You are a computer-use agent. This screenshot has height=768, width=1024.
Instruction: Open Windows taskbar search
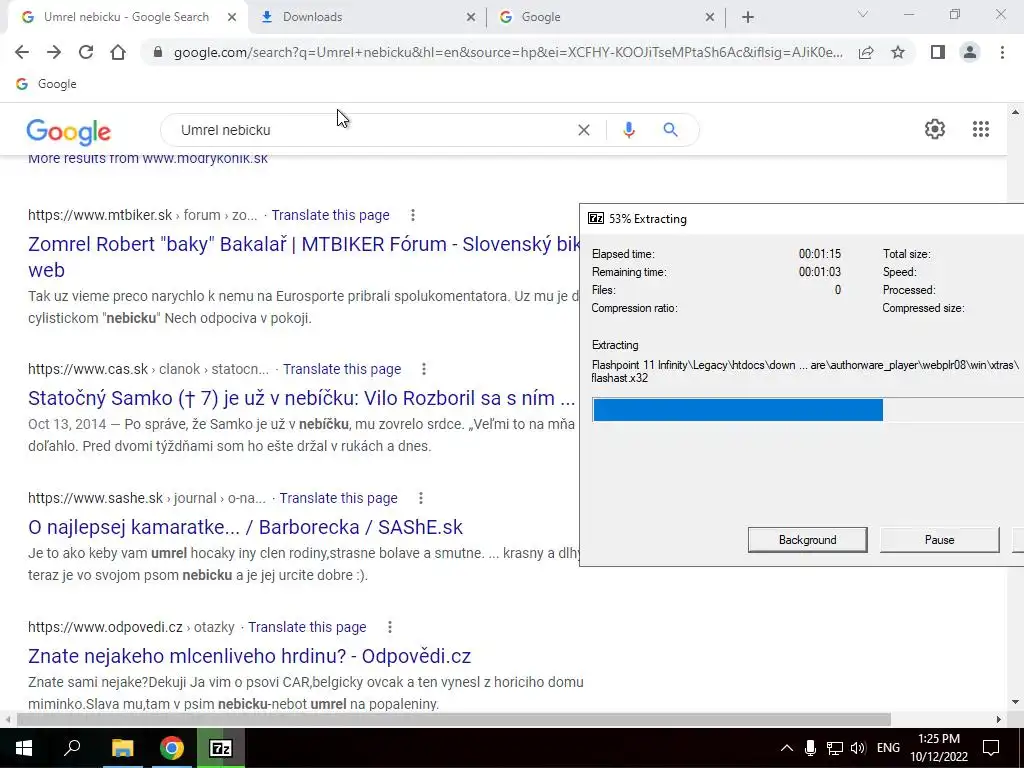72,748
